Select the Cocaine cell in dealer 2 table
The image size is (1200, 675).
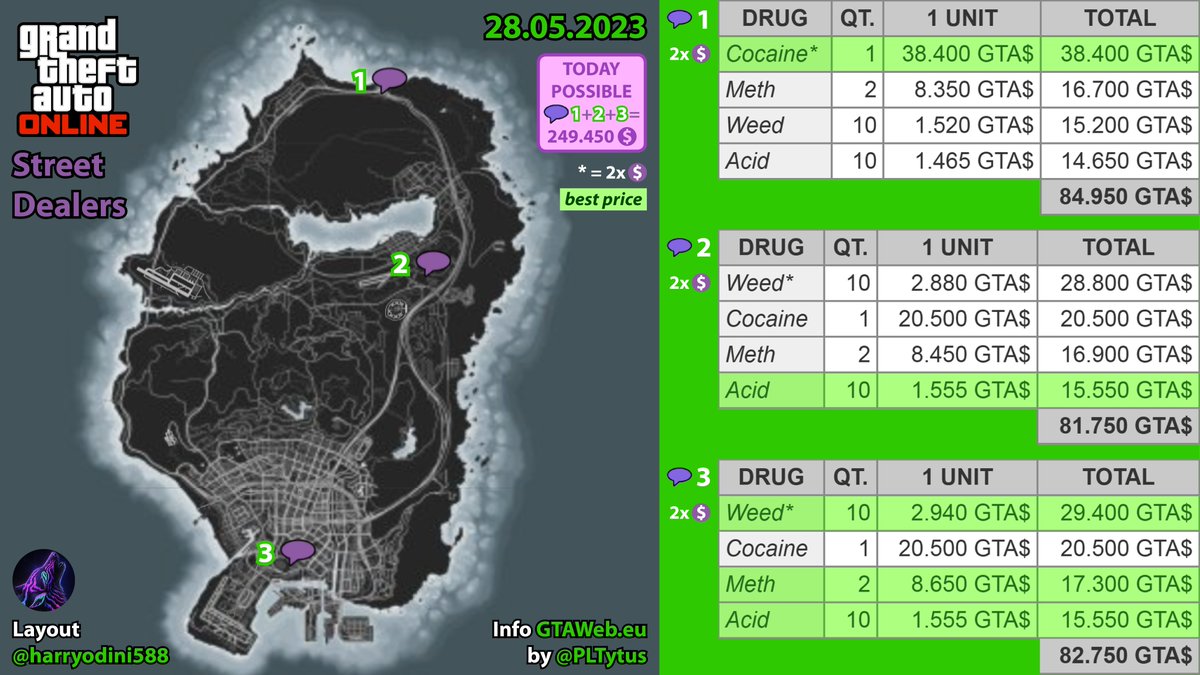pos(771,319)
